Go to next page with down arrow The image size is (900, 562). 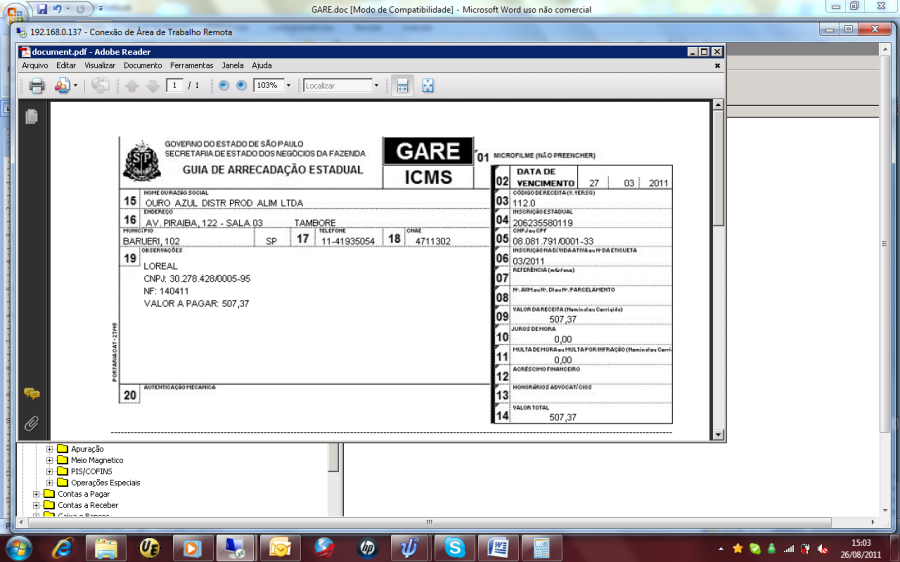pos(153,86)
